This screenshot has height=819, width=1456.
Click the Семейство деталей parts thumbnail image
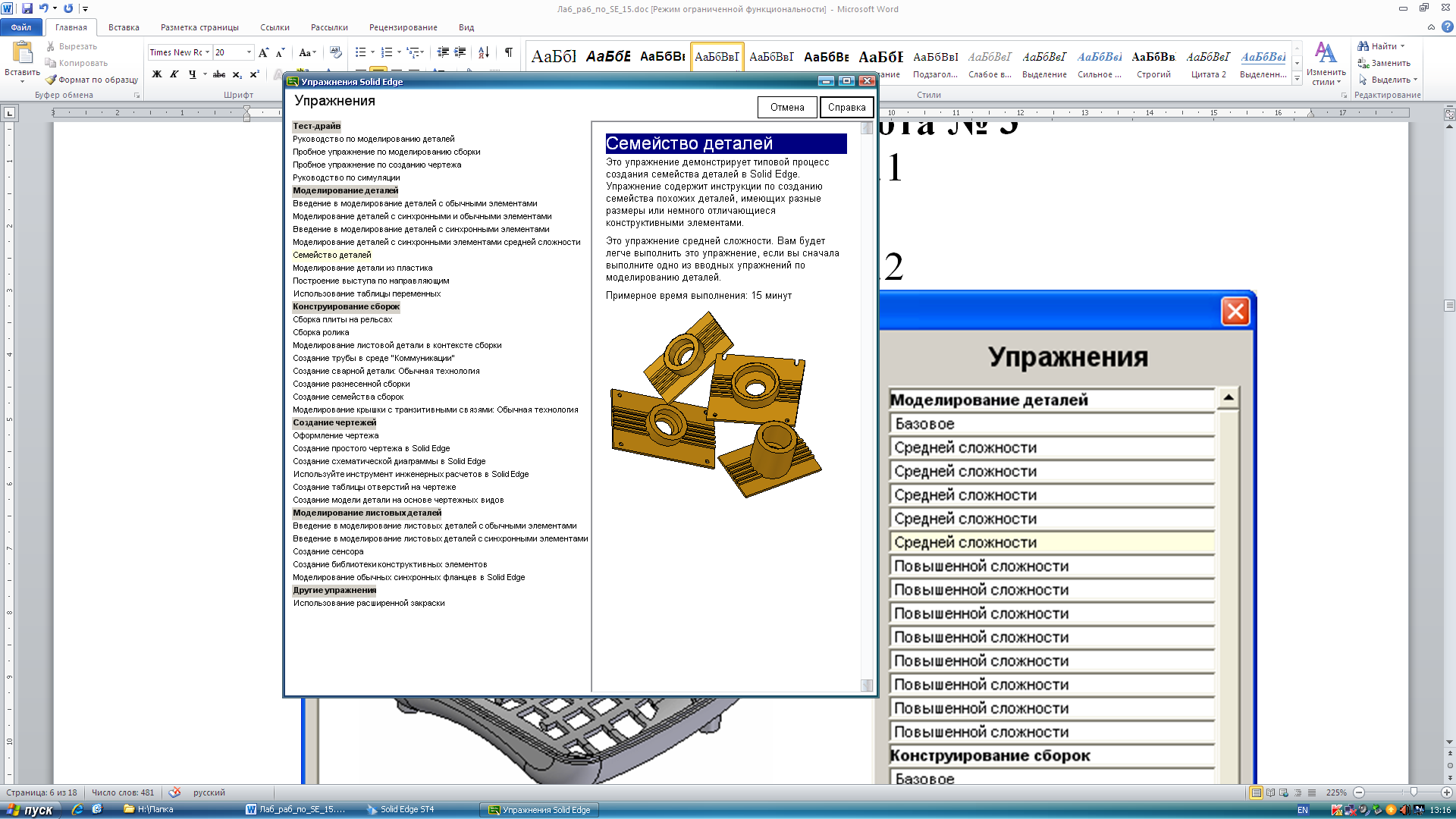point(716,404)
